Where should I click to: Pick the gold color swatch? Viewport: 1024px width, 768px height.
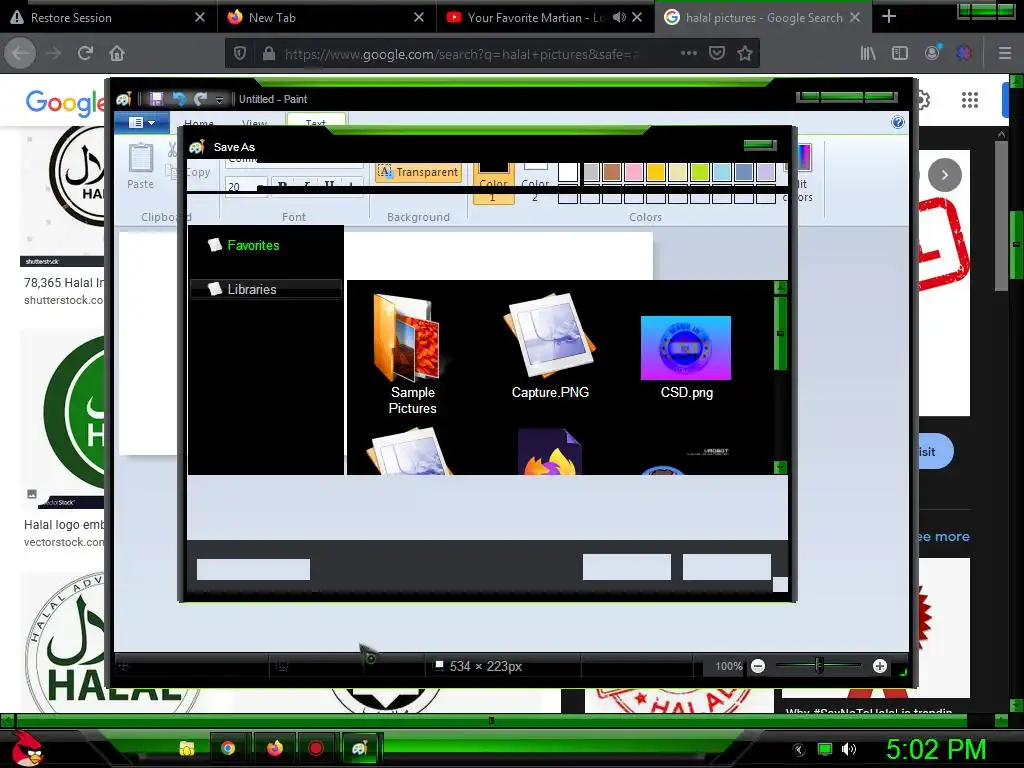pos(656,172)
